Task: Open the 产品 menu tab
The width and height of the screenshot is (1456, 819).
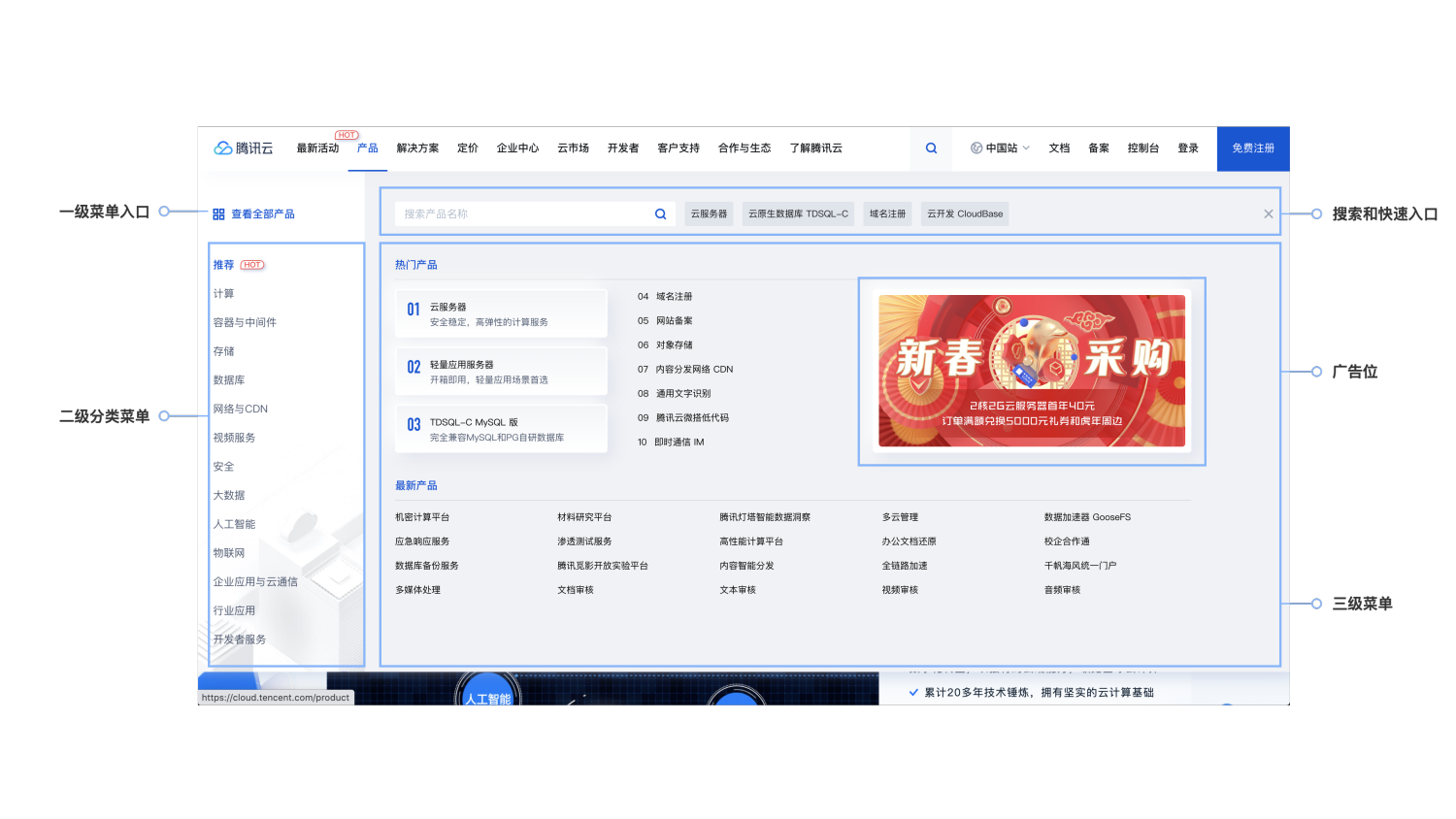Action: 368,148
